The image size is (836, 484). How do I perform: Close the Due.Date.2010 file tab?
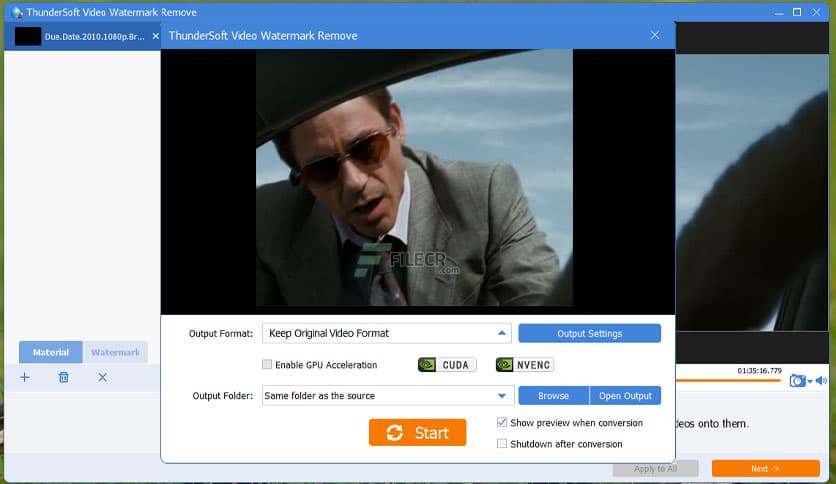point(155,36)
